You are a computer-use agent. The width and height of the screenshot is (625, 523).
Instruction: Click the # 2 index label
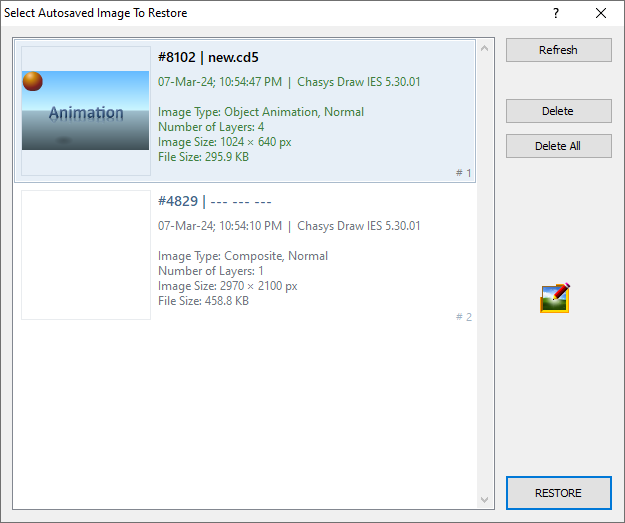463,317
